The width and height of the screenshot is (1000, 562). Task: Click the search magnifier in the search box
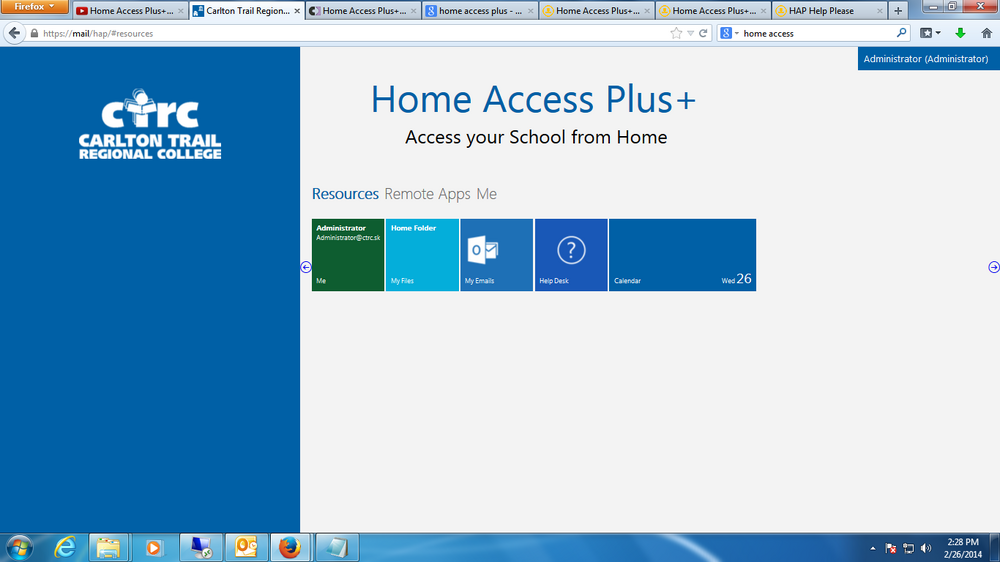click(x=901, y=33)
